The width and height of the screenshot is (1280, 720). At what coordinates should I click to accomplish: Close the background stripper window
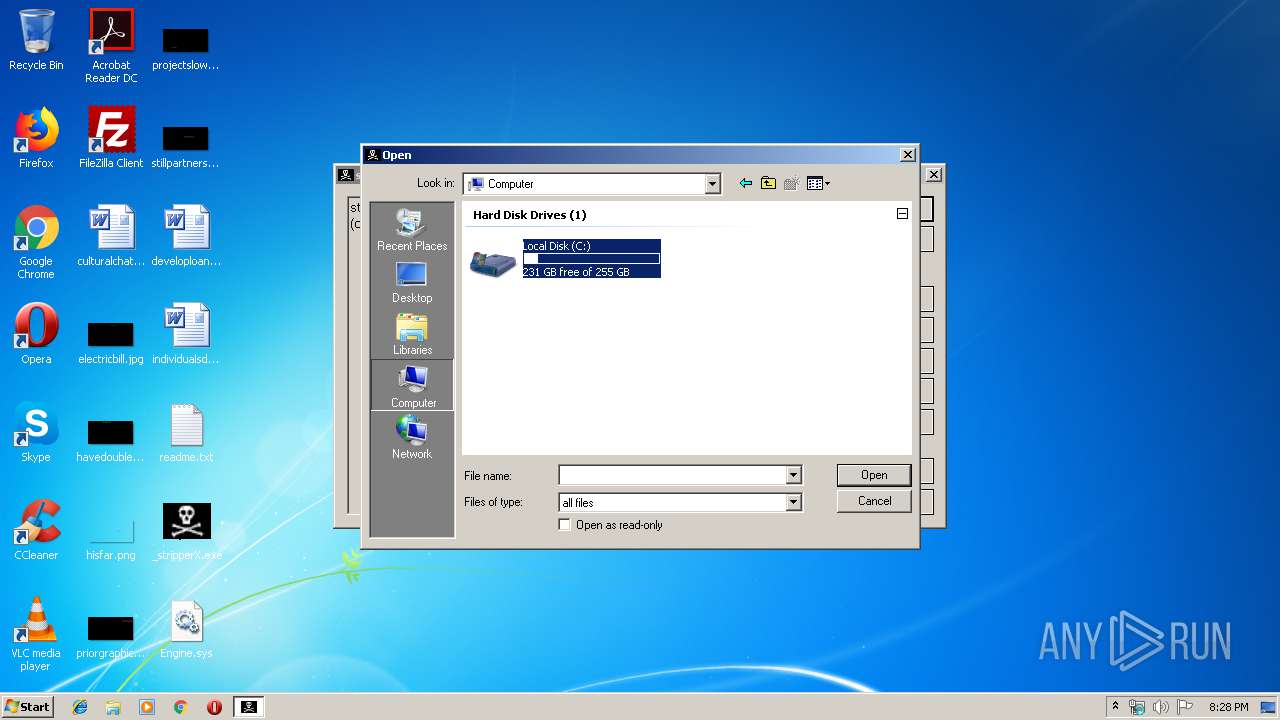pos(933,175)
